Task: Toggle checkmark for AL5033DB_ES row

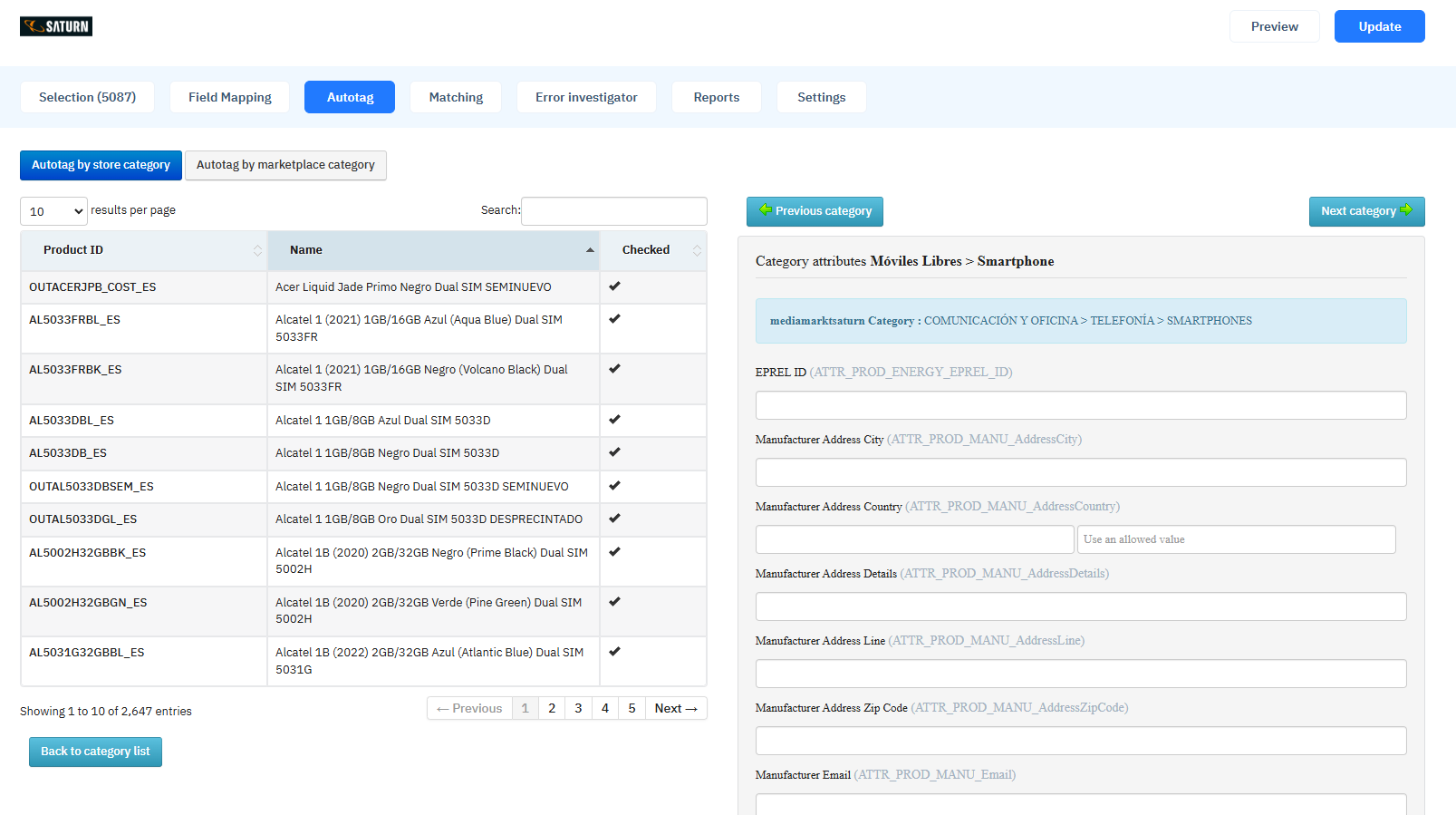Action: click(614, 452)
